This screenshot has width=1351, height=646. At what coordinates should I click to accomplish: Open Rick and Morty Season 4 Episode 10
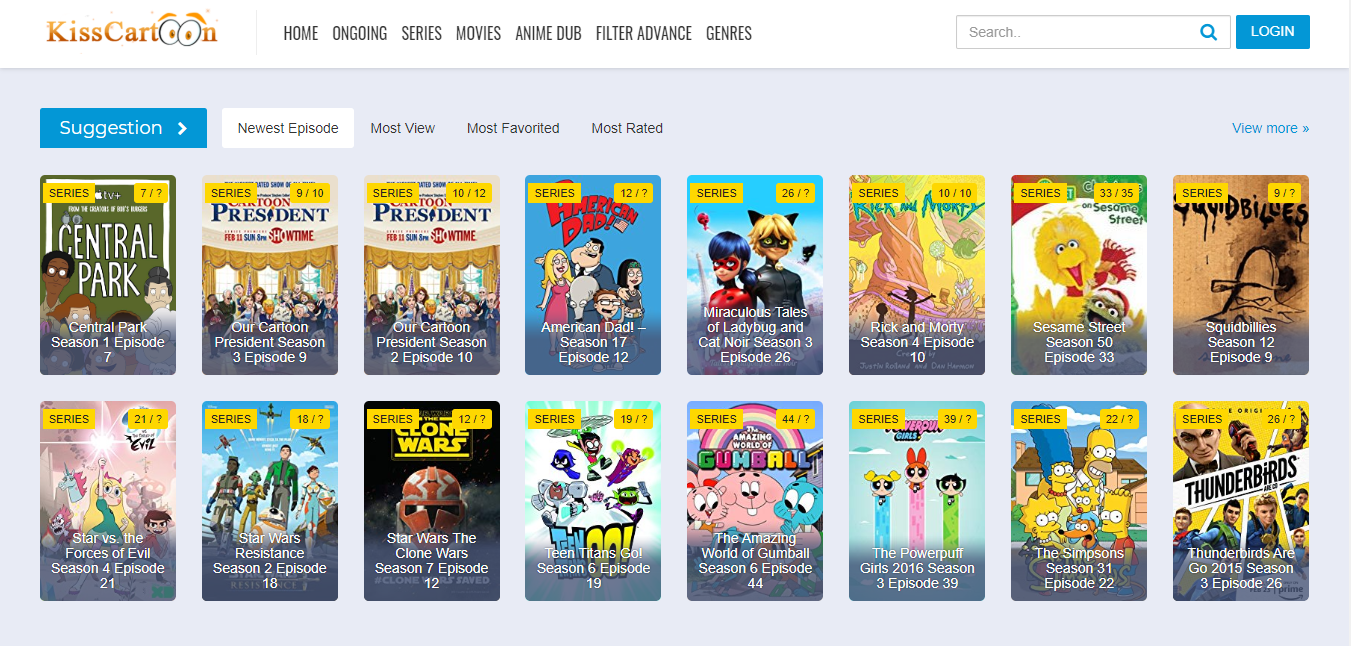(x=917, y=275)
